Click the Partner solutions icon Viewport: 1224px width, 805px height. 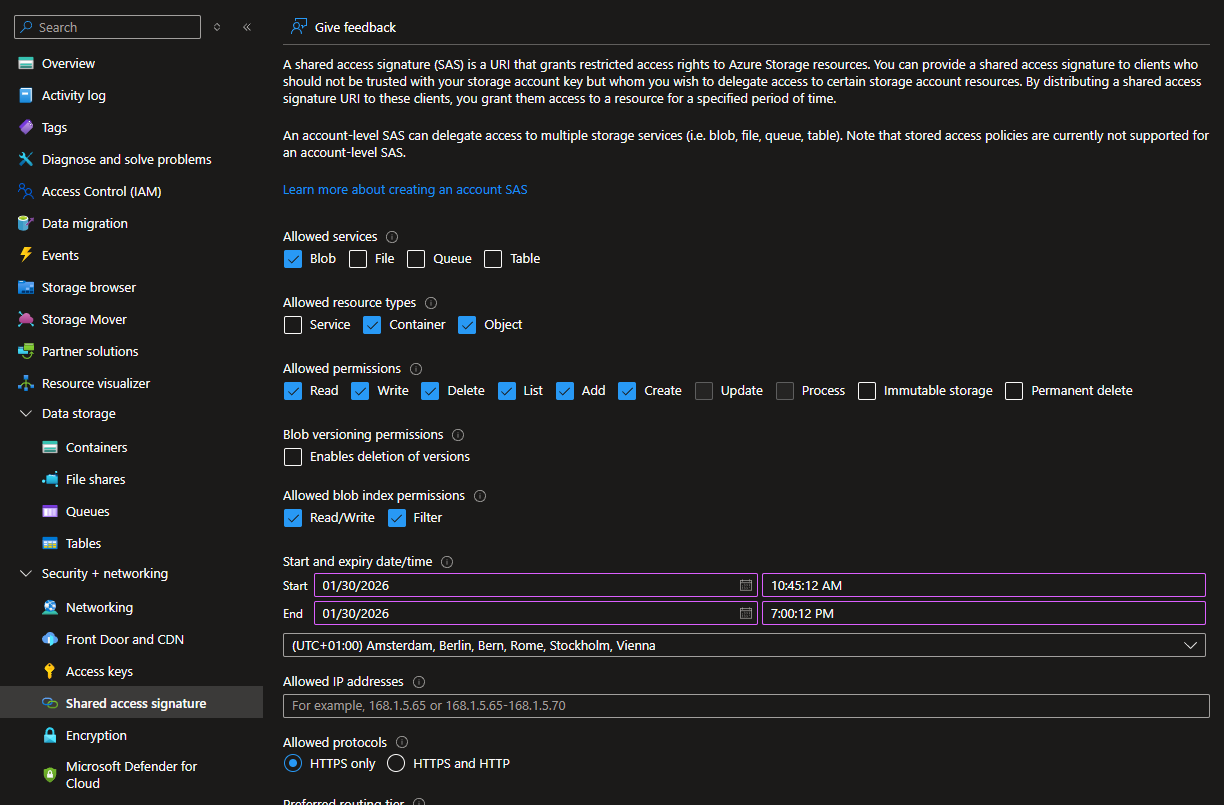(26, 351)
